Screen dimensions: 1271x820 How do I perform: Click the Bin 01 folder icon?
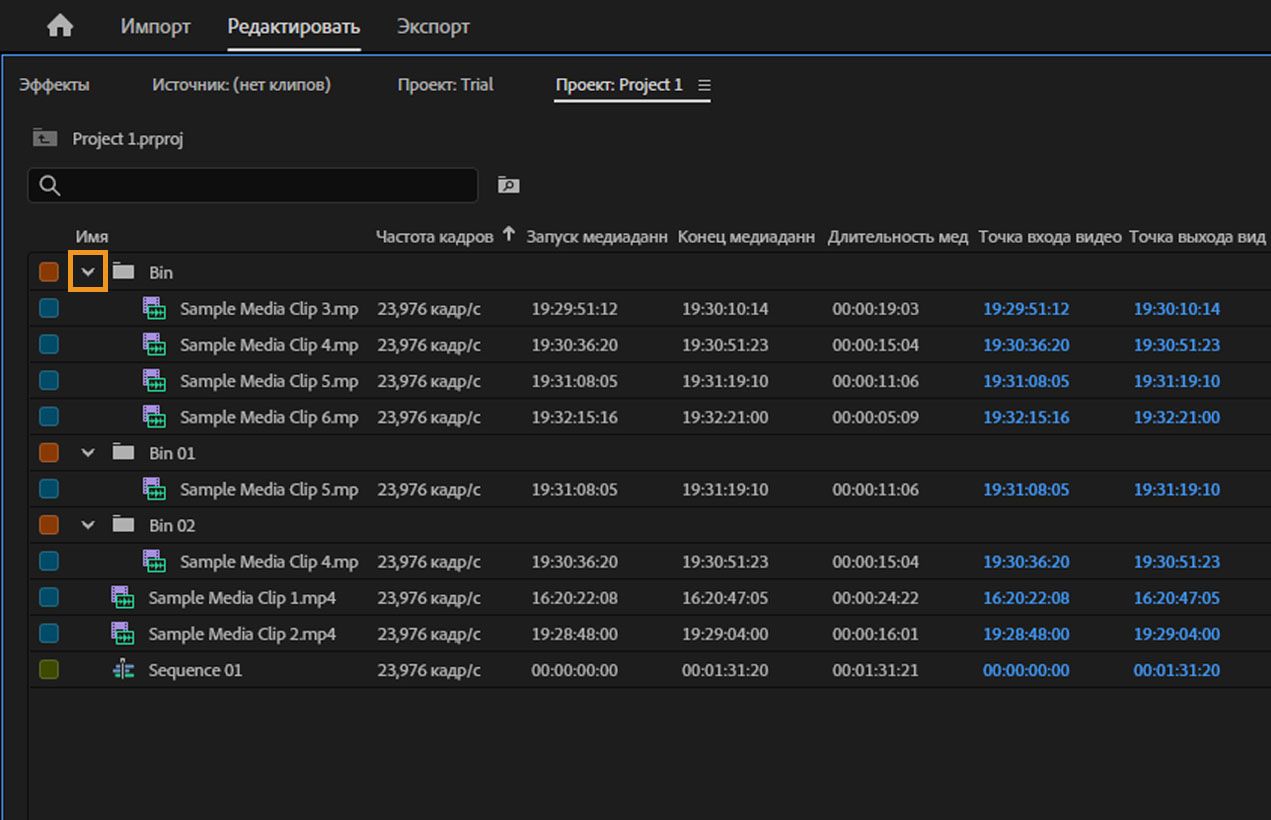[123, 453]
